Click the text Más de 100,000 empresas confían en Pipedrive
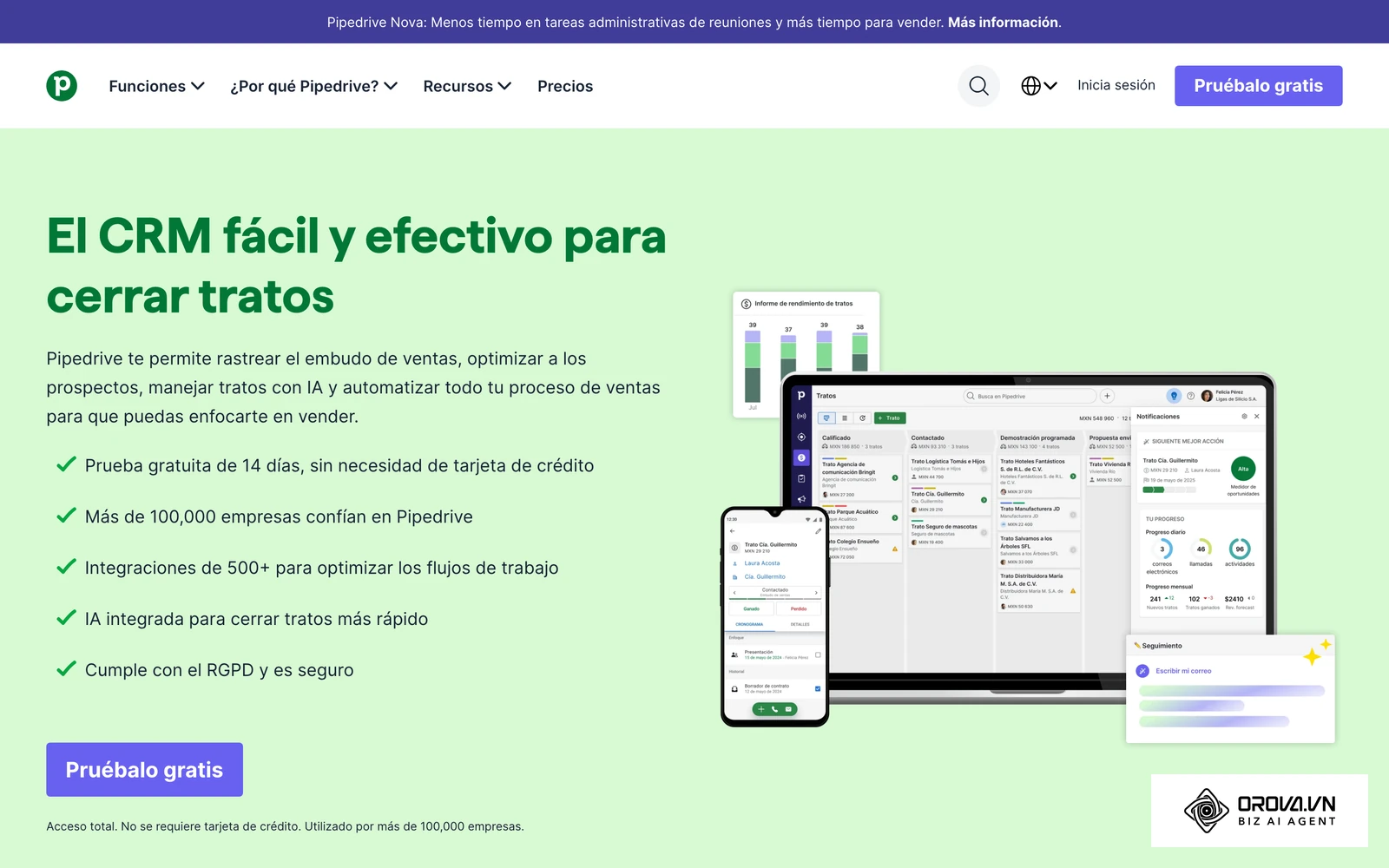The image size is (1389, 868). pos(279,517)
